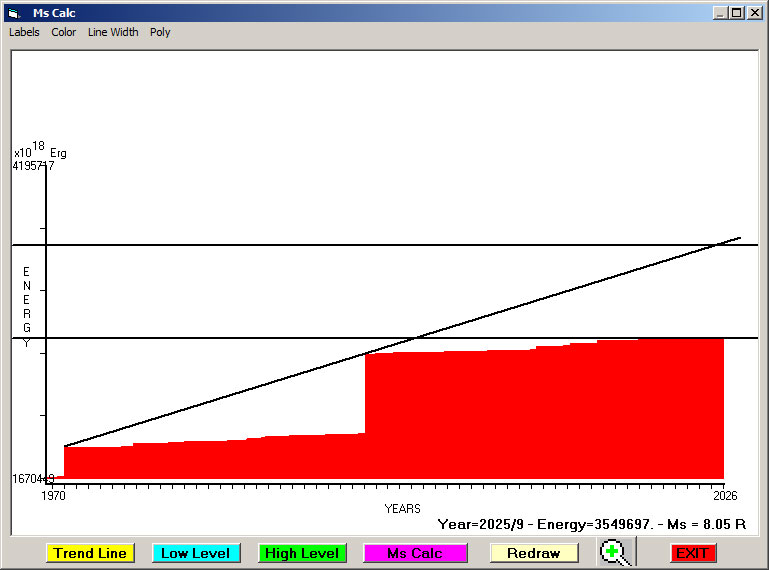
Task: Click the Ms Calc title bar icon
Action: 13,13
